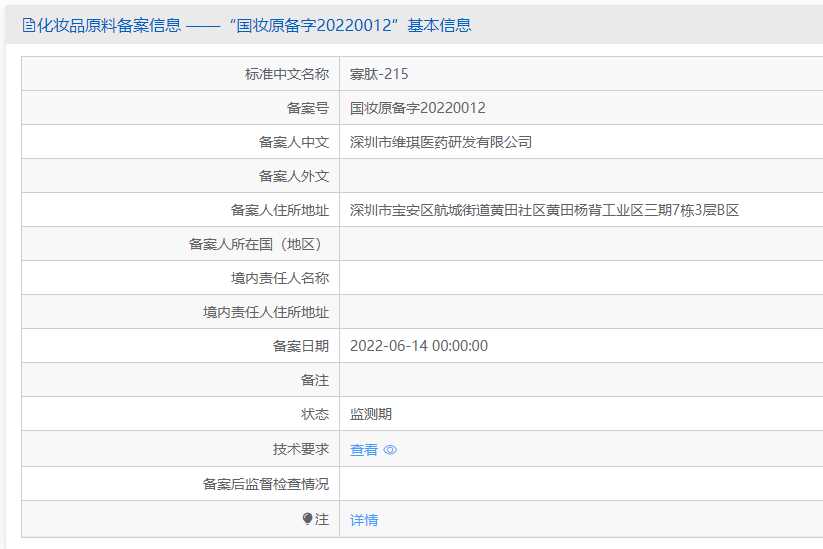Click the 备案号 row label
823x549 pixels.
308,108
